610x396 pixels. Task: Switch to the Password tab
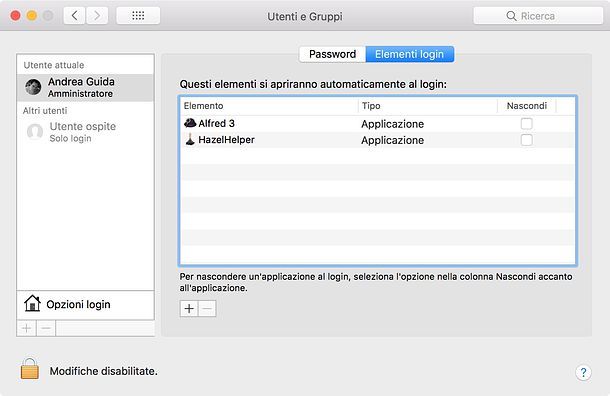click(x=333, y=54)
